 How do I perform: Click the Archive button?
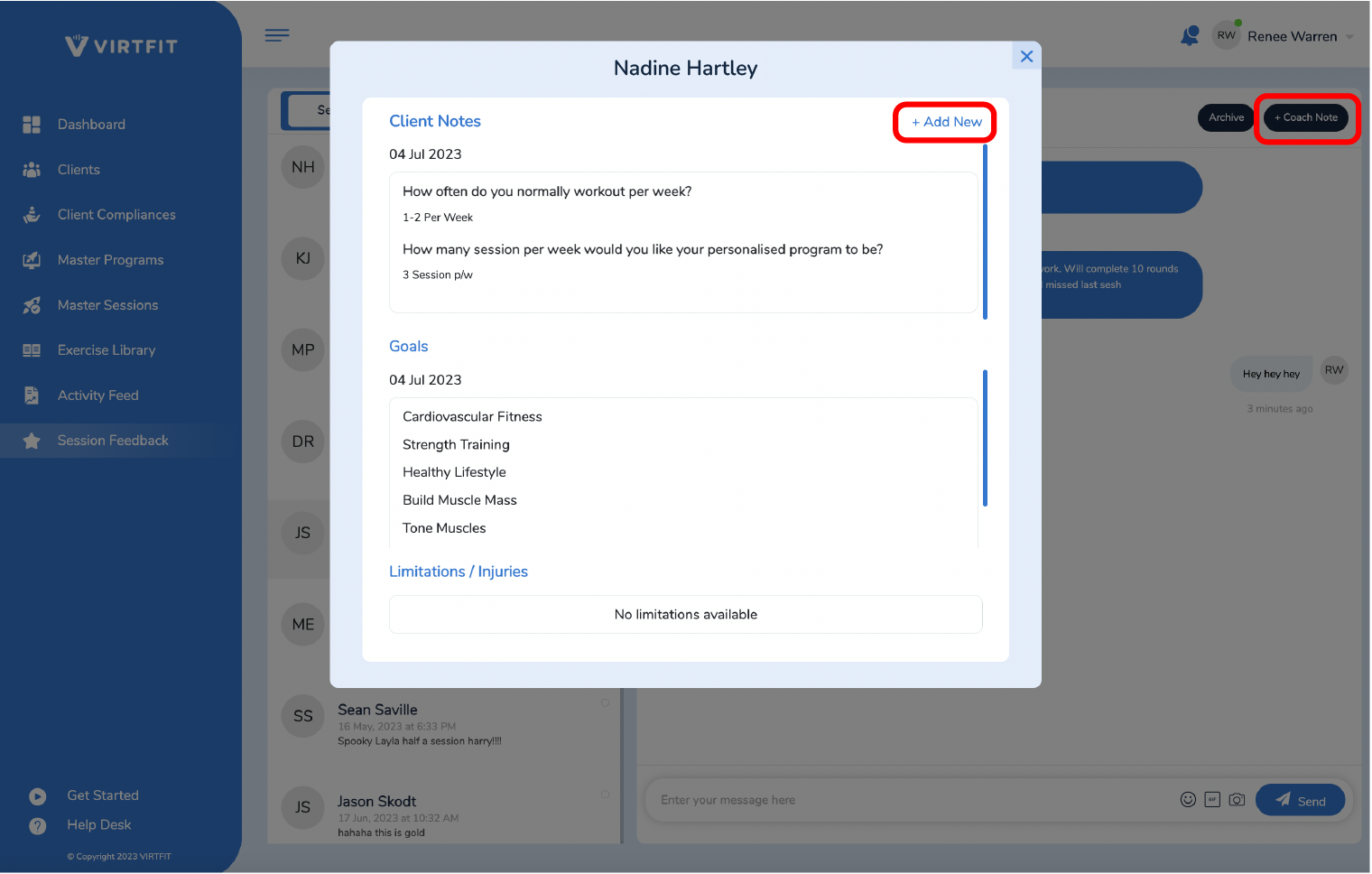coord(1226,117)
